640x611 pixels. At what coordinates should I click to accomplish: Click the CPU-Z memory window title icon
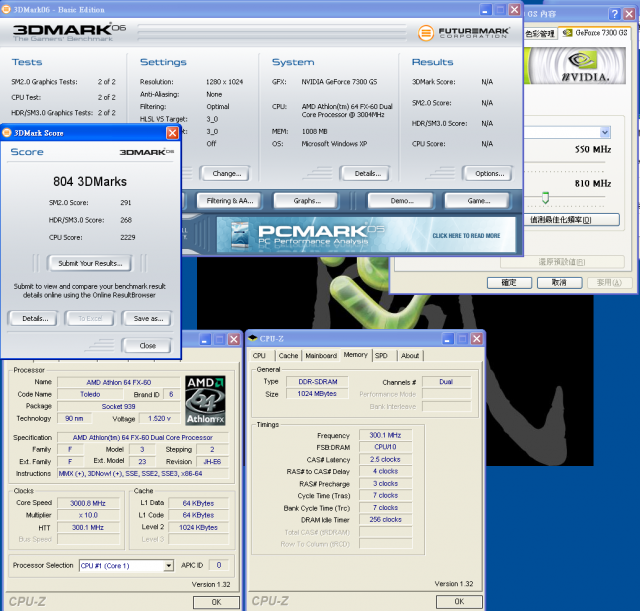click(x=253, y=338)
